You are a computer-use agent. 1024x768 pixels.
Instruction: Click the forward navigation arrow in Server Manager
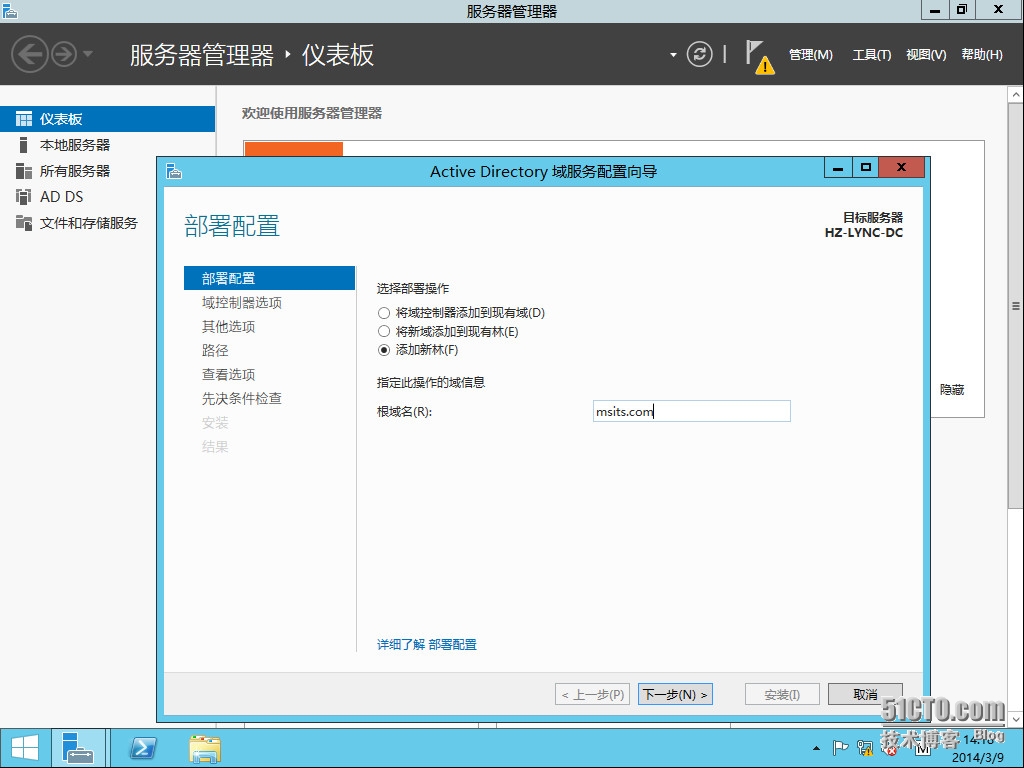64,54
